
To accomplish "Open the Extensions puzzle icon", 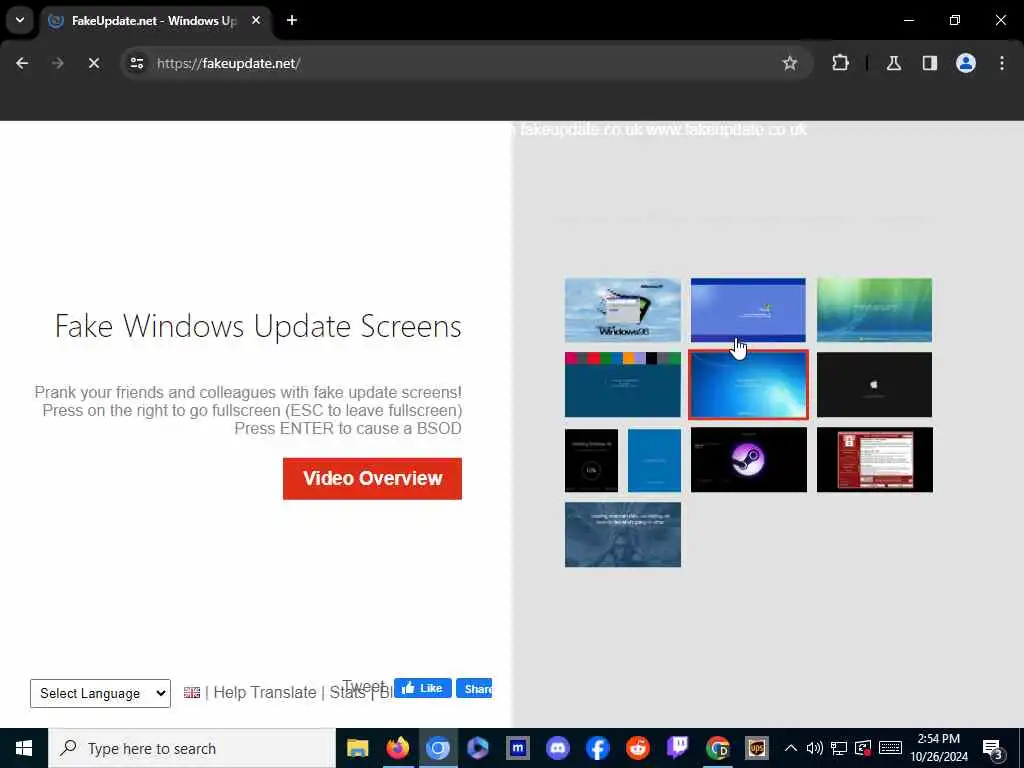I will [x=840, y=63].
